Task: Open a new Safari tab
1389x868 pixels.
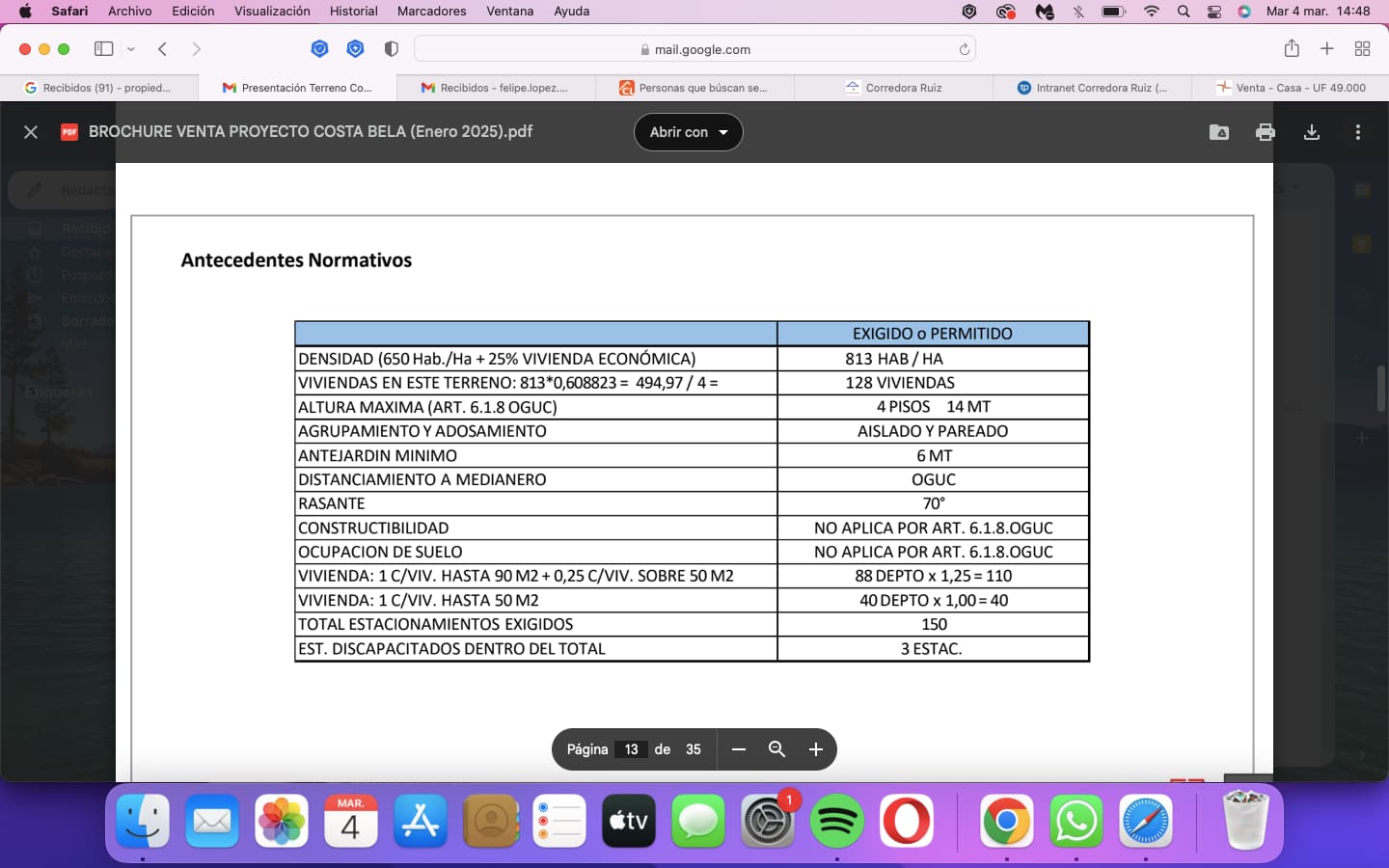Action: click(1327, 49)
